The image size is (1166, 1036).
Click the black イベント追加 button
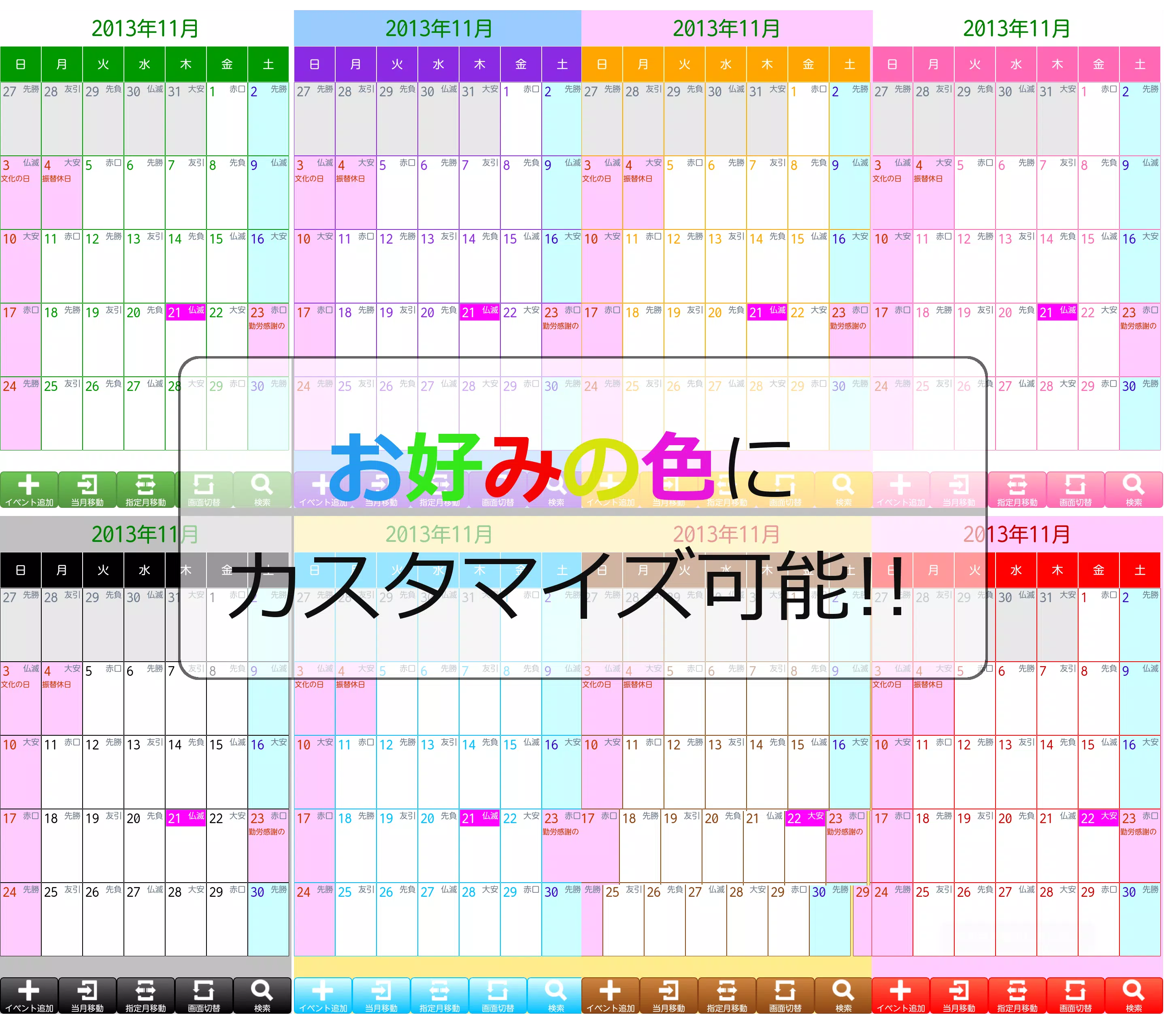point(28,996)
